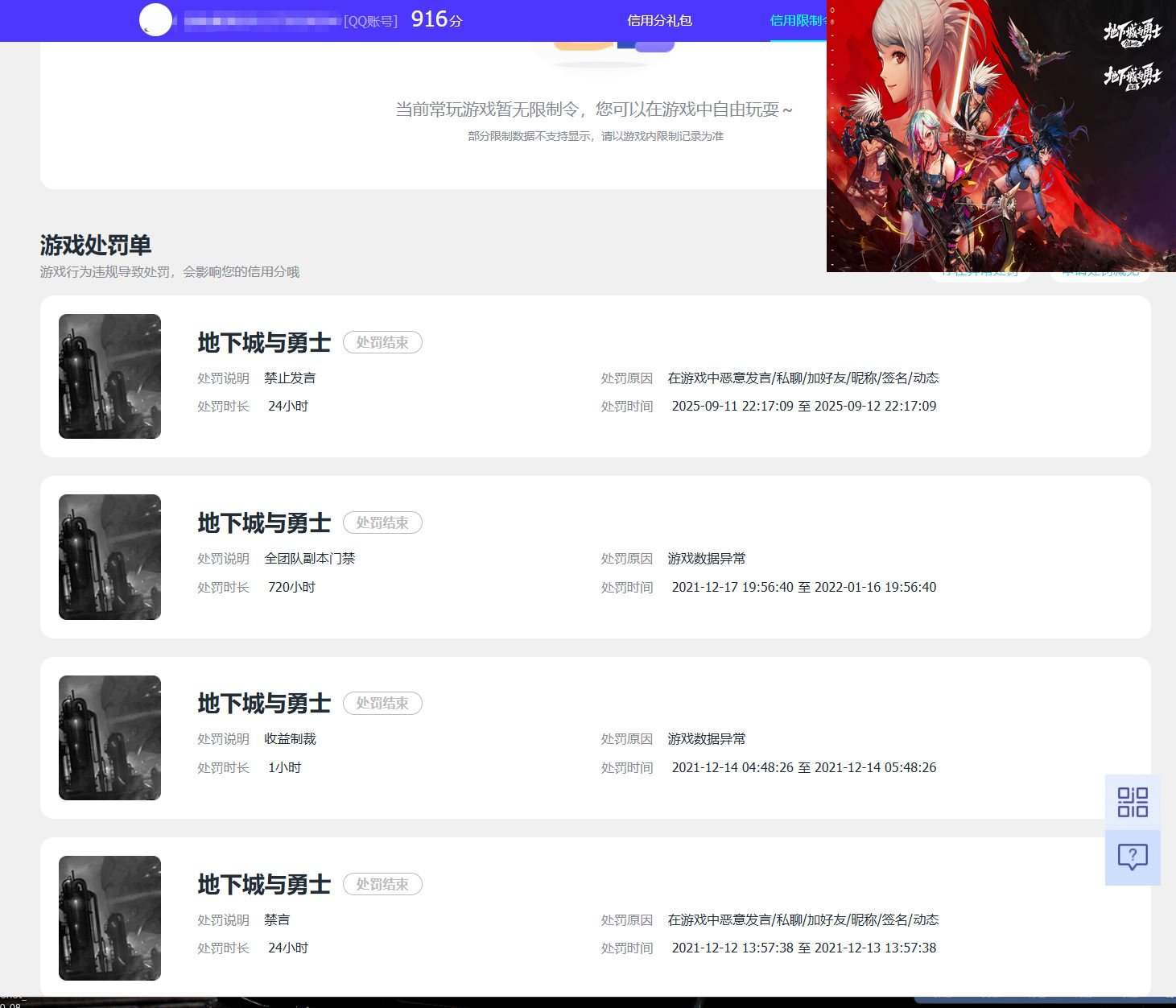1176x1008 pixels.
Task: Click the 游戏处罚单 section heading
Action: (96, 245)
